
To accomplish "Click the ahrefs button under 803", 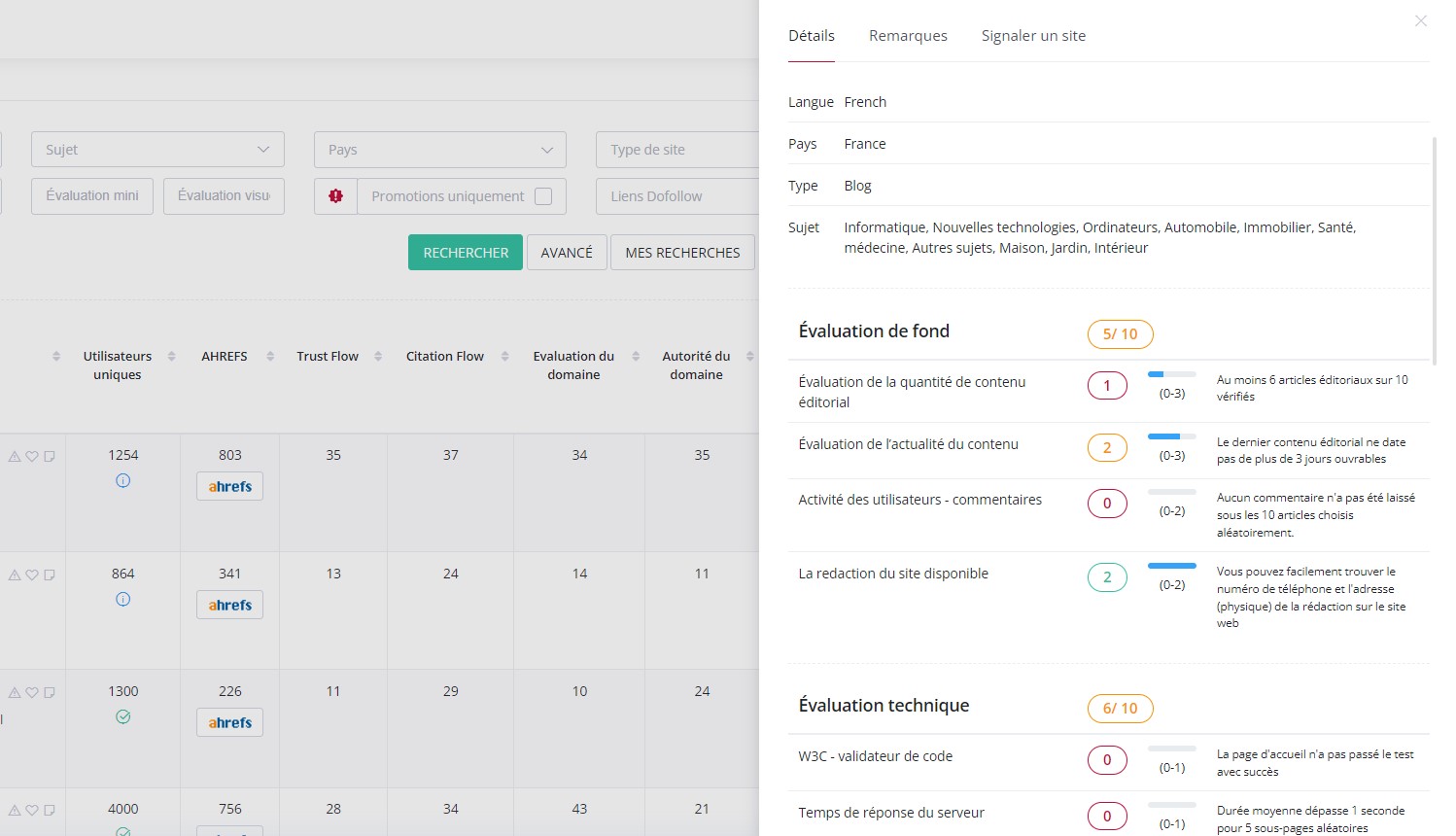I will [229, 487].
